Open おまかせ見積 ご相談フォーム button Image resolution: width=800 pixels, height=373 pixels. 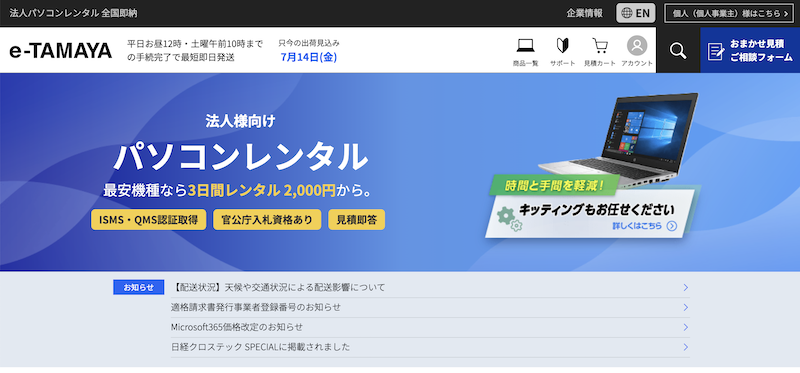pyautogui.click(x=750, y=51)
